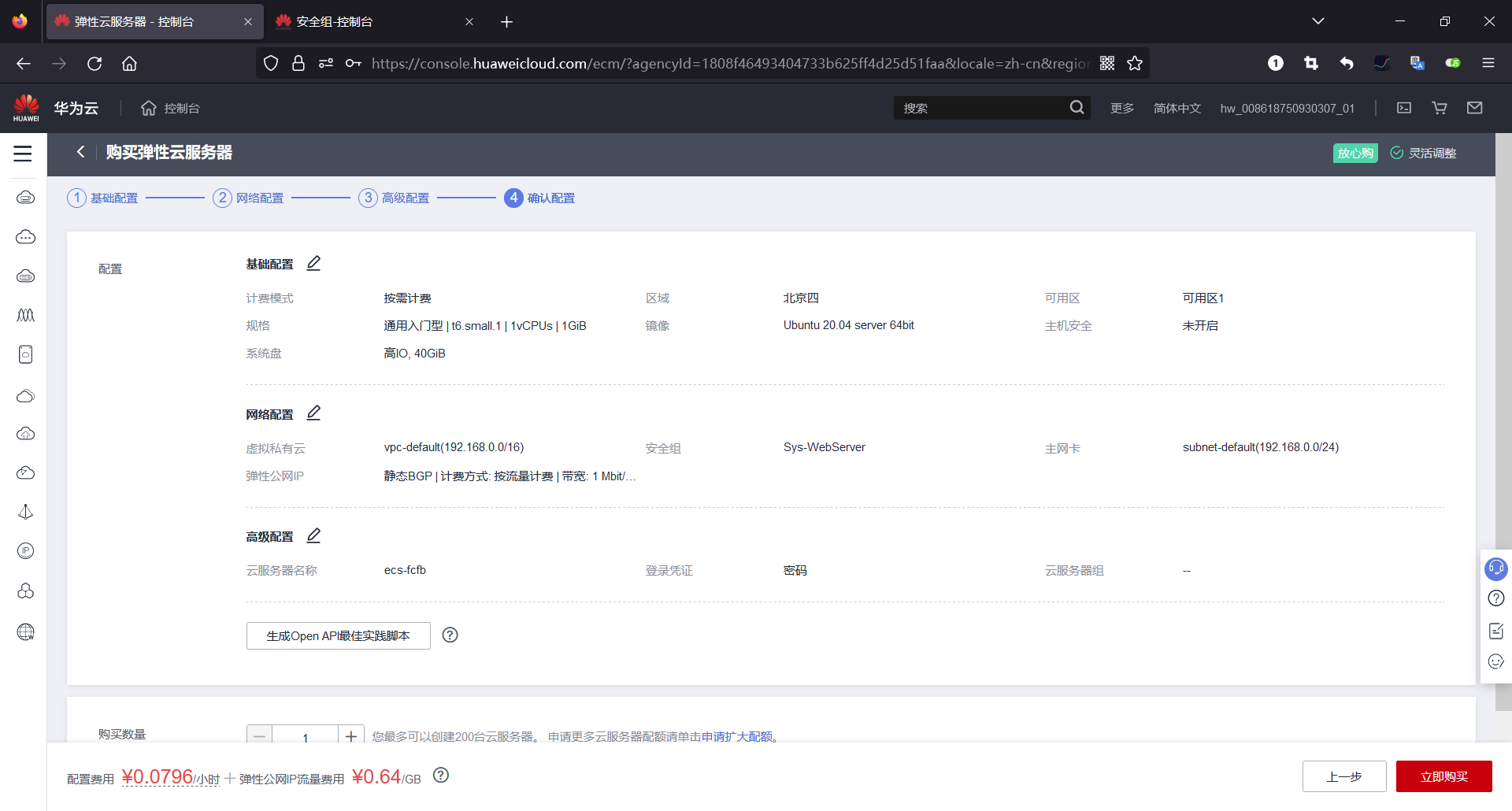Open the hw_008618750930307_01 account menu

click(1288, 108)
